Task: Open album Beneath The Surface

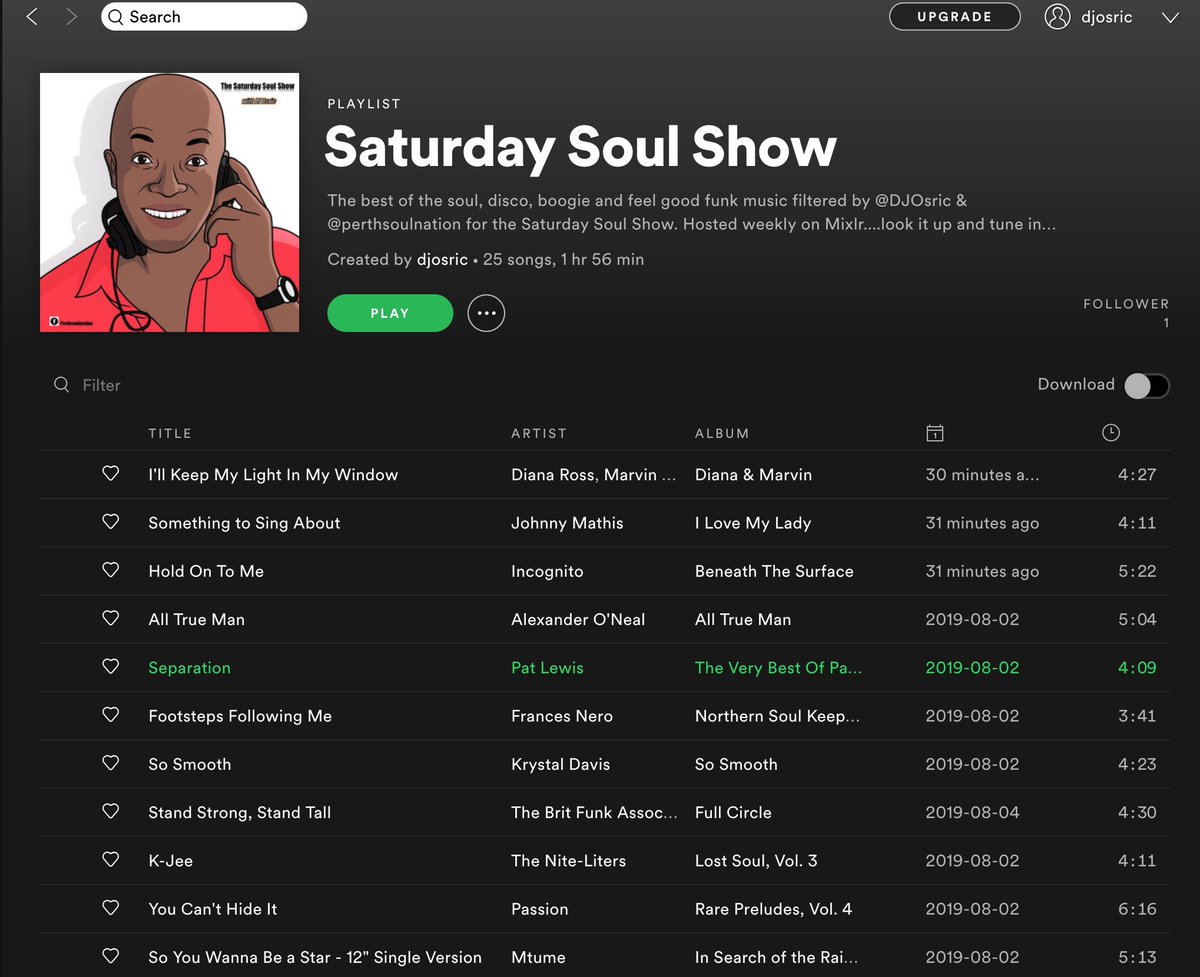Action: 774,571
